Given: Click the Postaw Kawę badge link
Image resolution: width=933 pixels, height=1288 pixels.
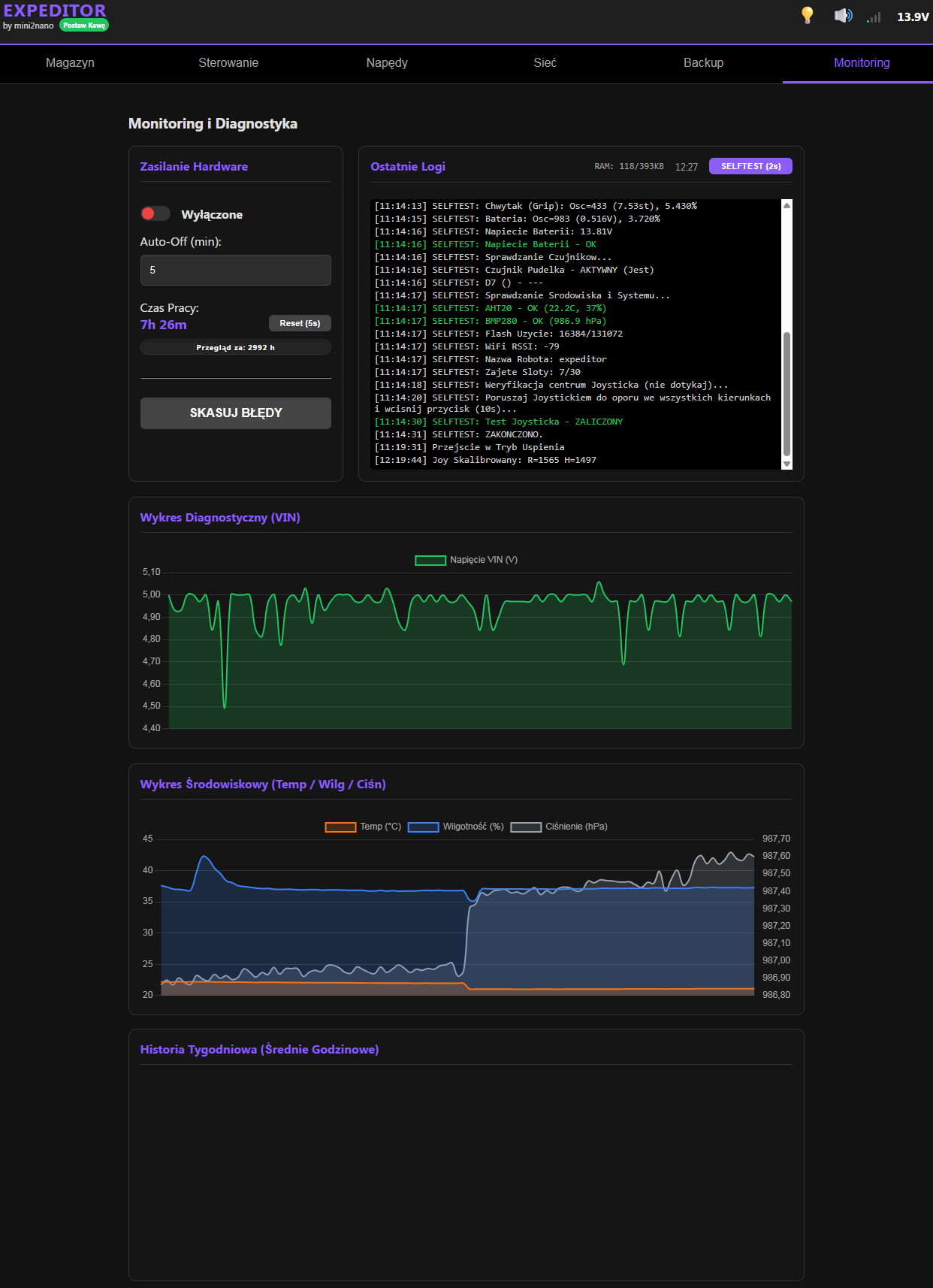Looking at the screenshot, I should pyautogui.click(x=84, y=26).
